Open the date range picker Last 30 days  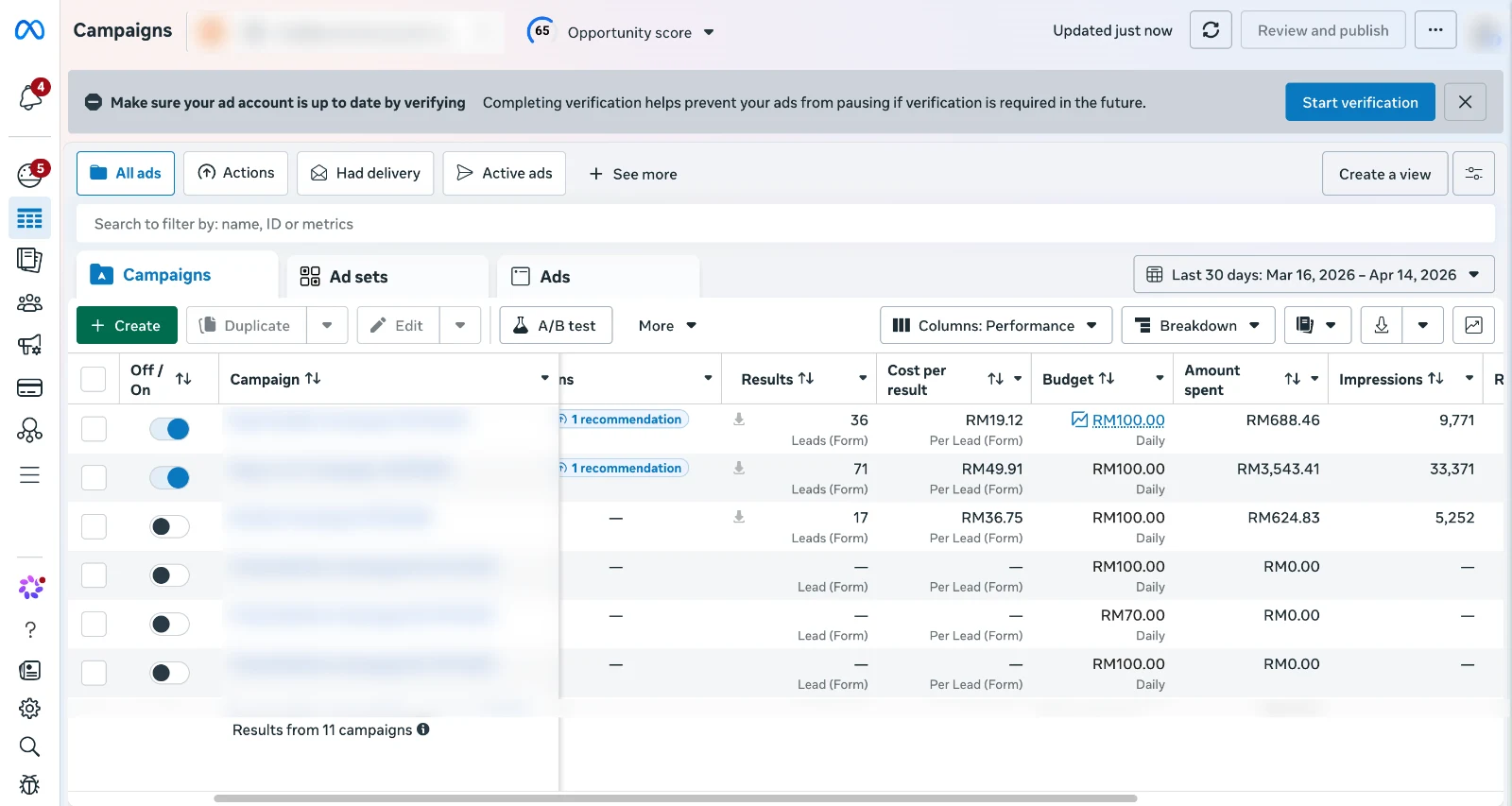(1314, 275)
